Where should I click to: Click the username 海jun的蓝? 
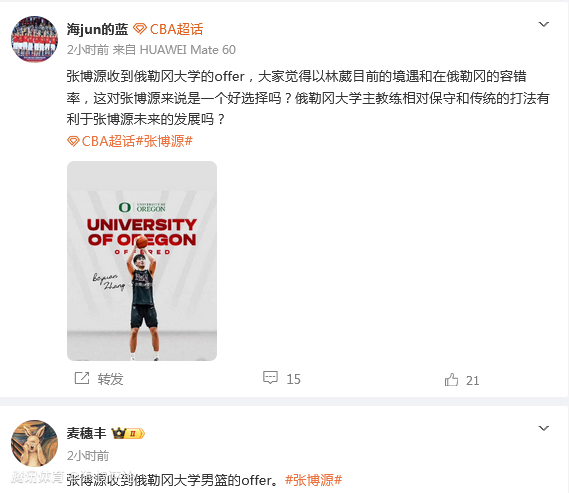click(97, 29)
